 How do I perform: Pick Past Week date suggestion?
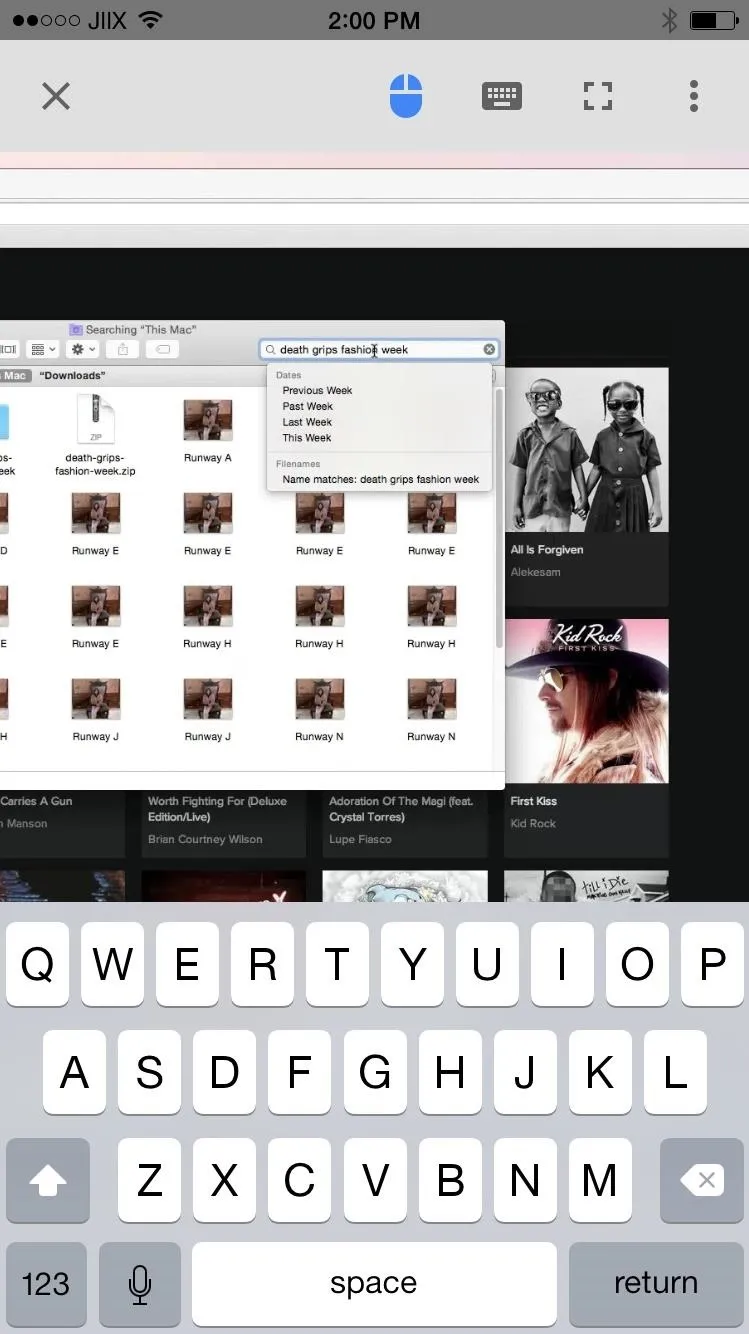(x=307, y=406)
